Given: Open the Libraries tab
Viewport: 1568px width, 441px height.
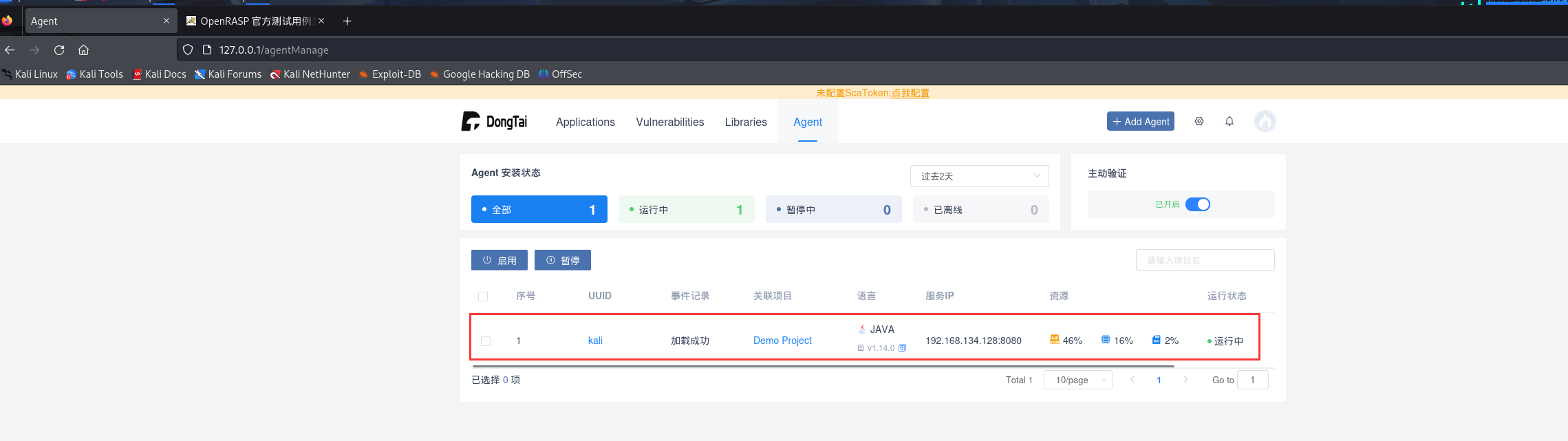Looking at the screenshot, I should tap(745, 122).
